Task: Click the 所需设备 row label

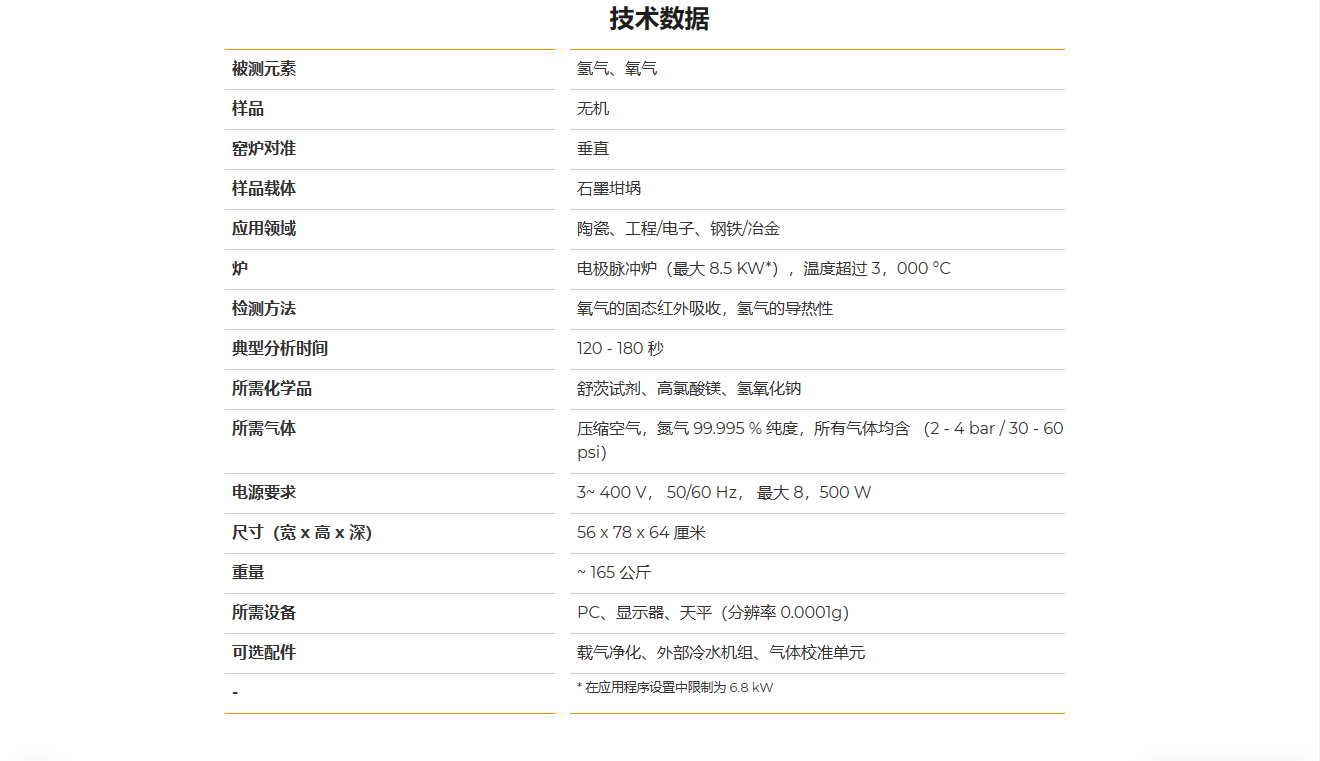Action: (264, 613)
